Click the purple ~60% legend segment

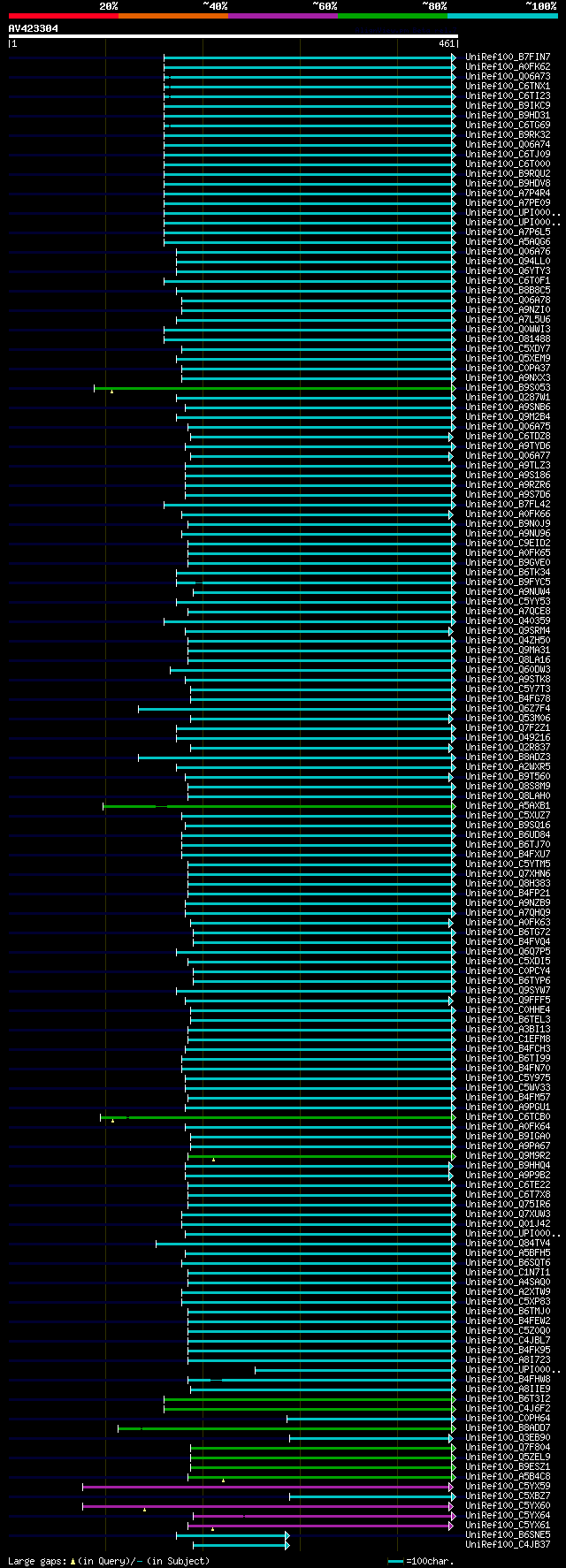click(283, 16)
